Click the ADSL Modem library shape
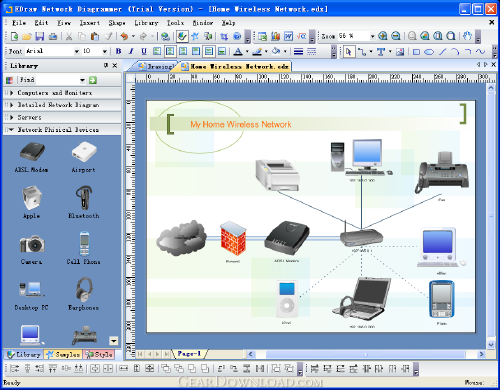The image size is (500, 390). pyautogui.click(x=31, y=157)
